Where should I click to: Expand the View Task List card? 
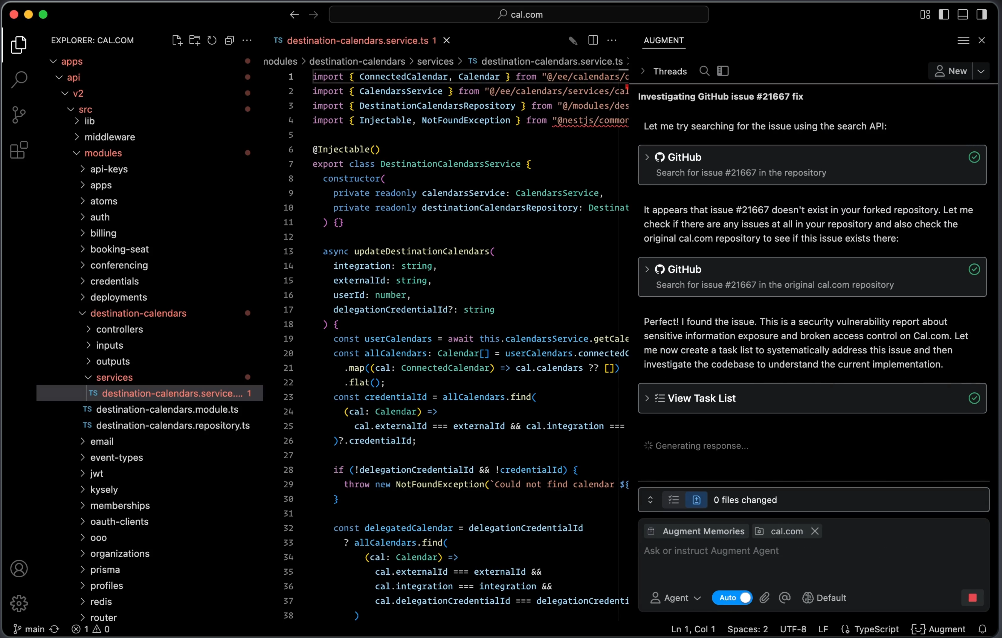[812, 398]
